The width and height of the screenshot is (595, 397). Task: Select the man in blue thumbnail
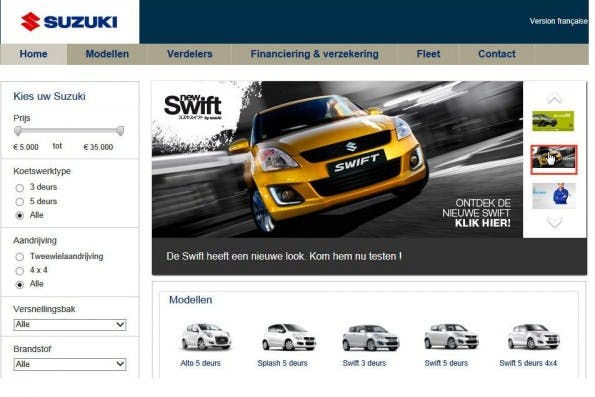pos(554,196)
